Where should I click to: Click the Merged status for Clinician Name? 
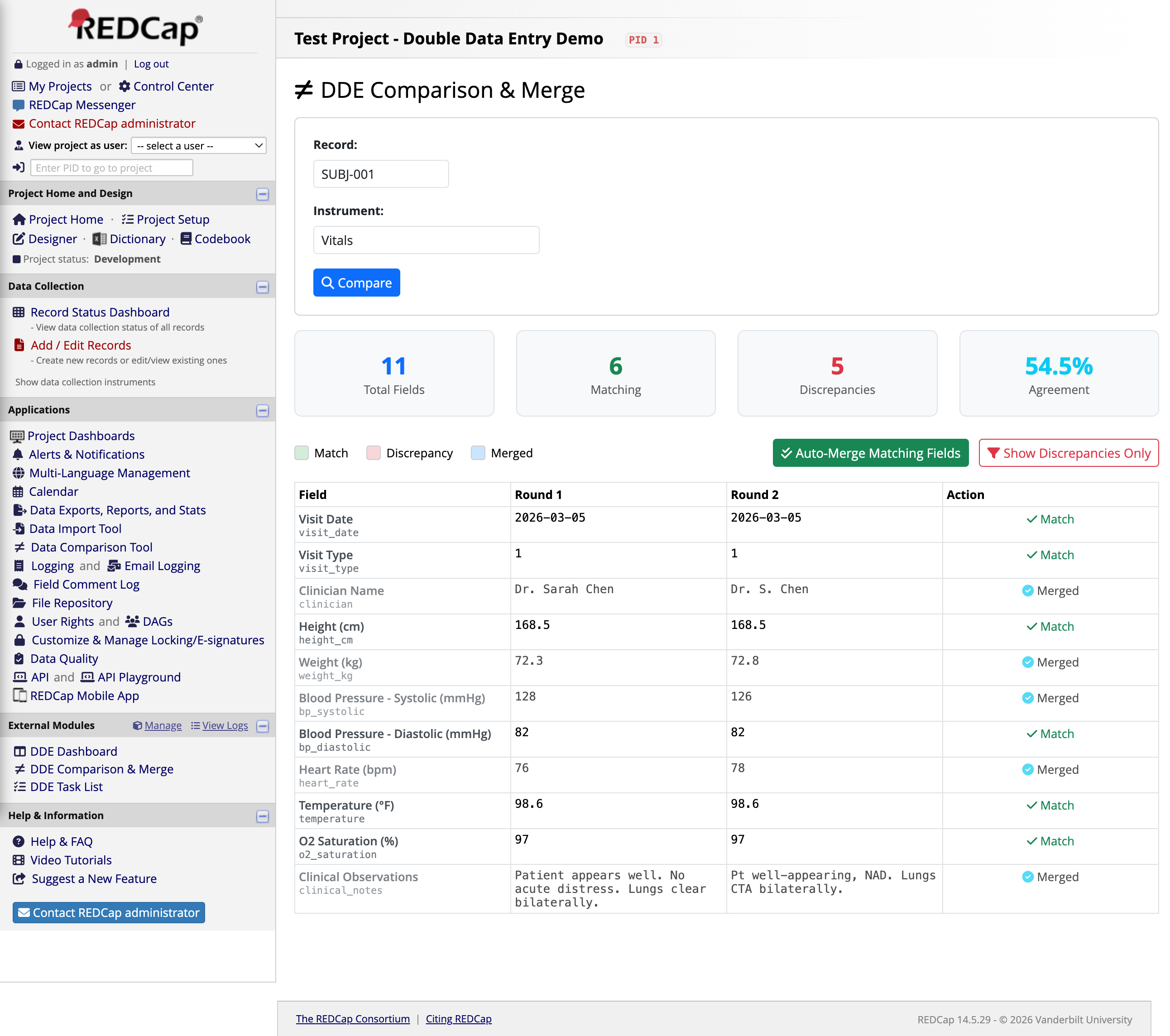[1050, 591]
